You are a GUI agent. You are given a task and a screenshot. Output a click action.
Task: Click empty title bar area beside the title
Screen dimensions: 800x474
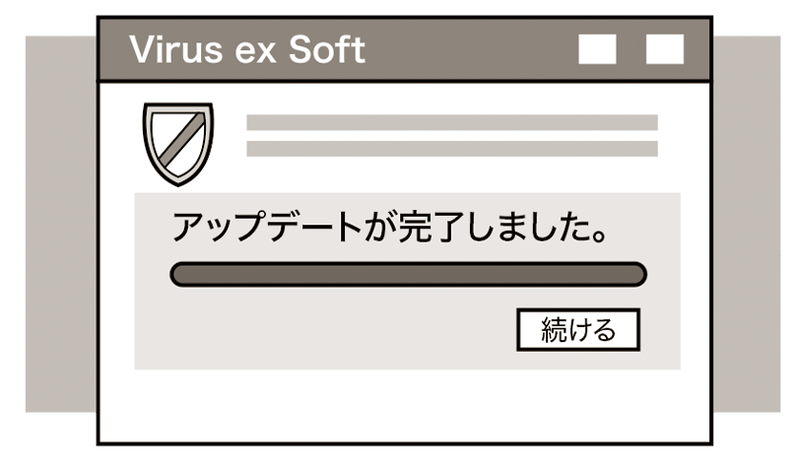click(470, 50)
